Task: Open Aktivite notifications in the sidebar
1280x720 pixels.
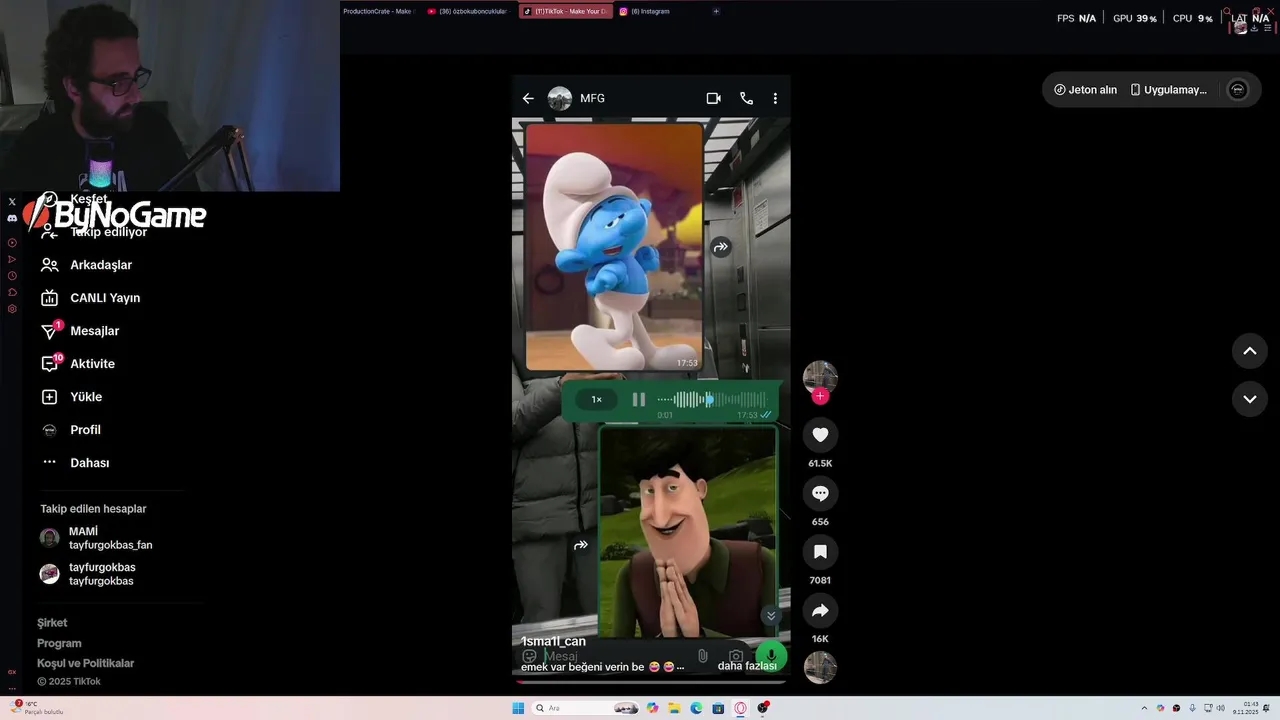Action: [x=92, y=364]
